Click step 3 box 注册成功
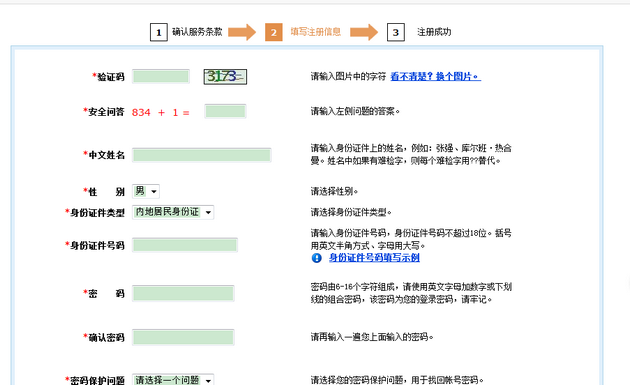This screenshot has height=385, width=630. [x=396, y=32]
